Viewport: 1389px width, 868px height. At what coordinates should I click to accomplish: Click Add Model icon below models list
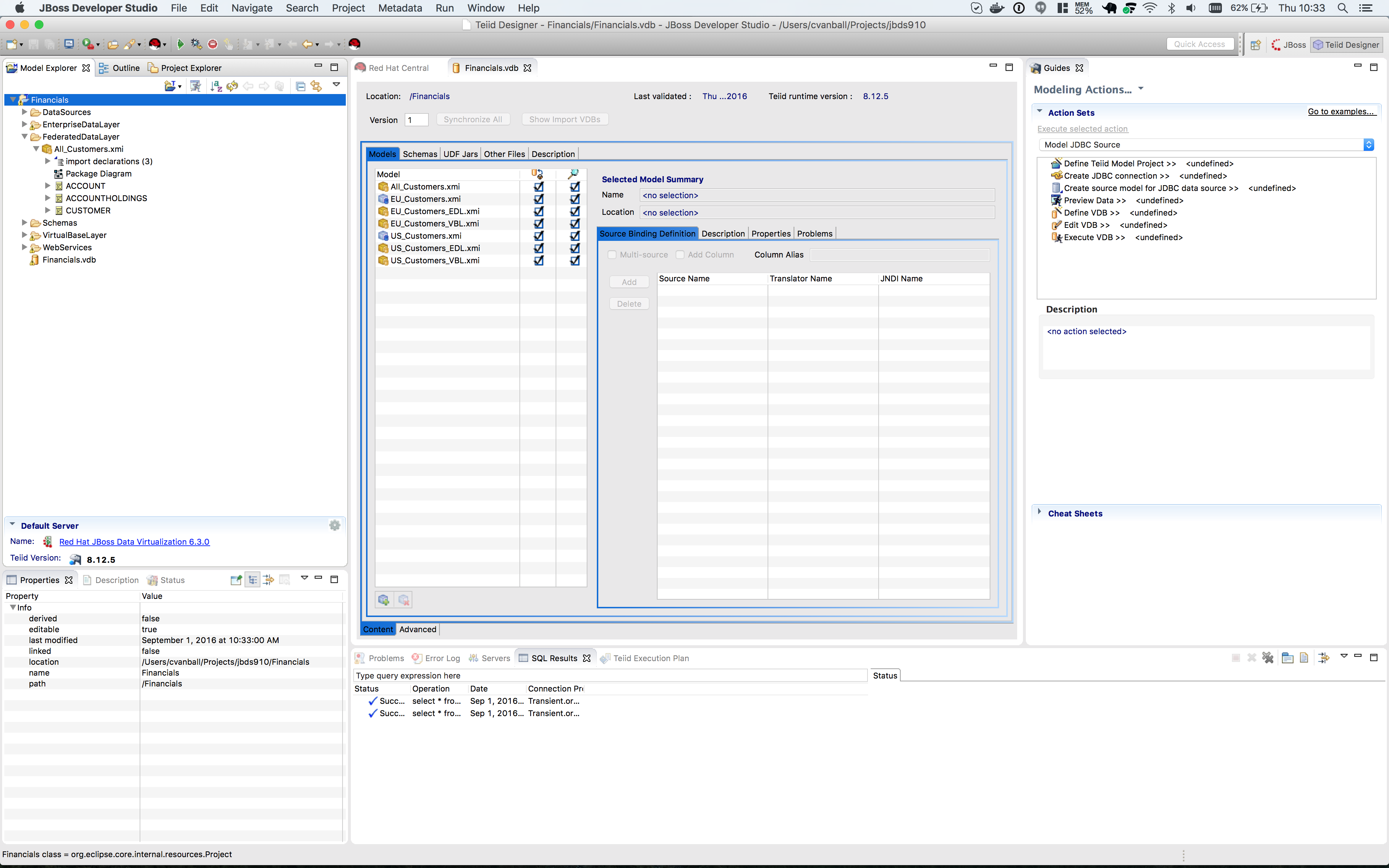click(x=384, y=600)
